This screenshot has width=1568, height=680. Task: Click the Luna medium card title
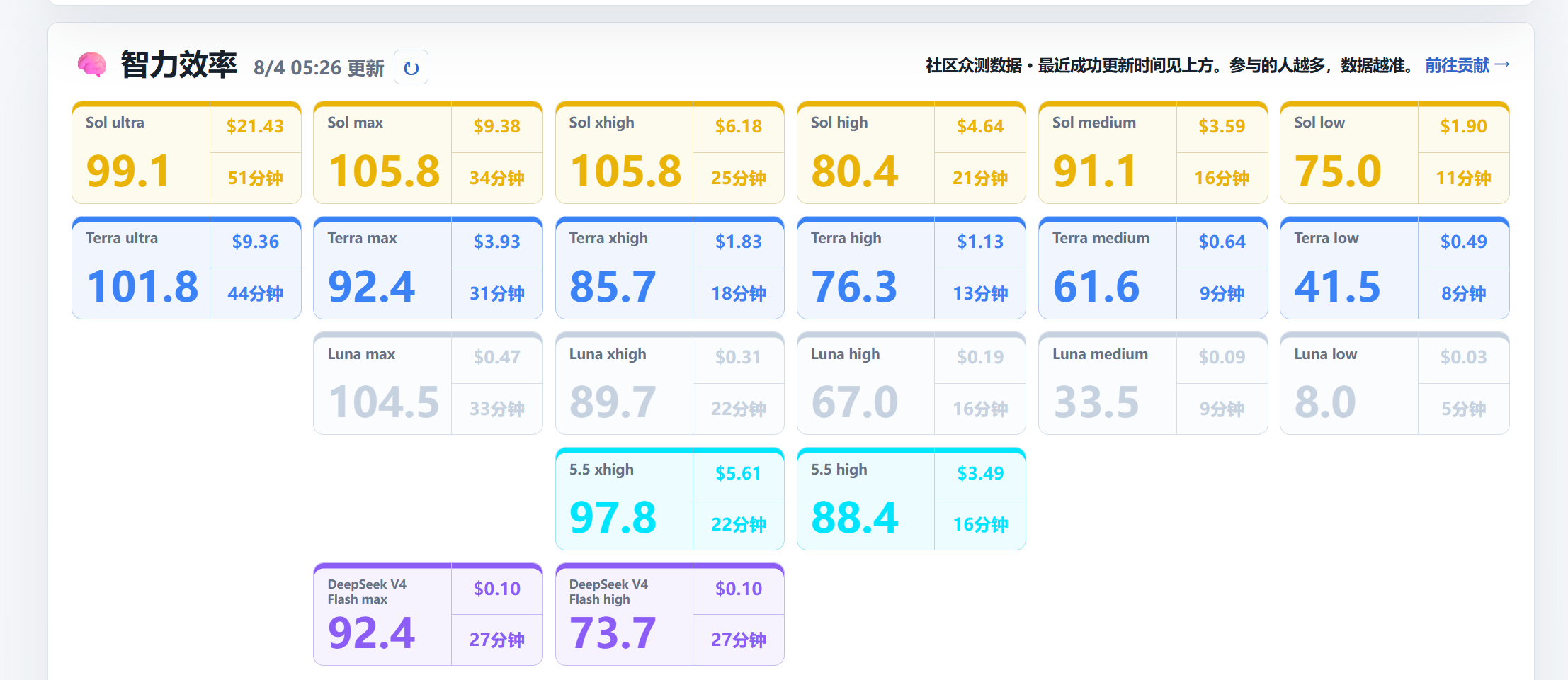coord(1101,354)
